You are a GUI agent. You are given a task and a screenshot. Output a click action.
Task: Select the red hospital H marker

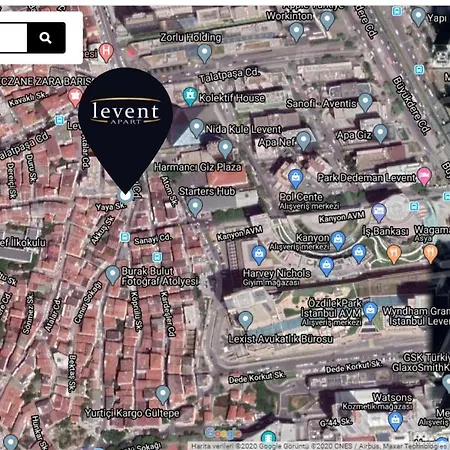click(x=106, y=52)
